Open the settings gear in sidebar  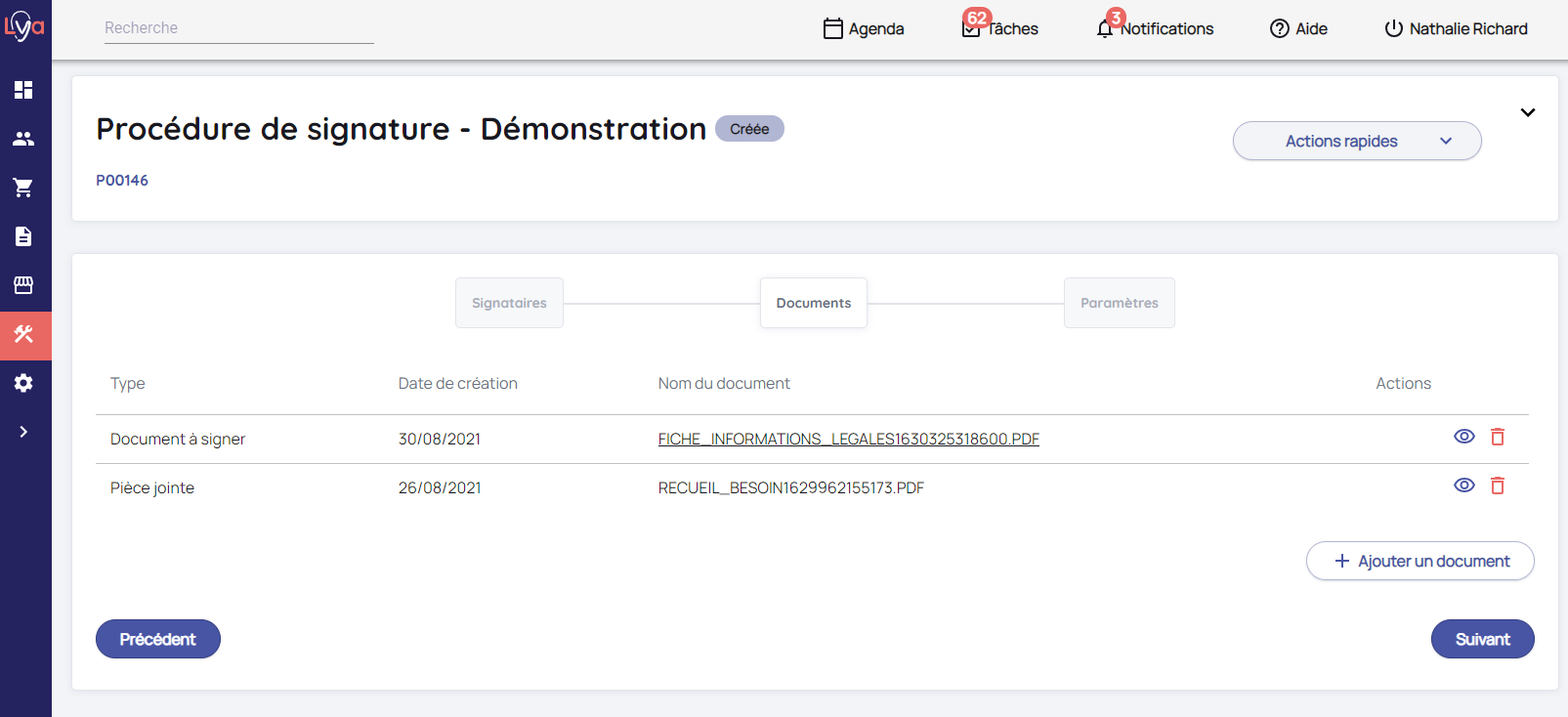pyautogui.click(x=23, y=383)
